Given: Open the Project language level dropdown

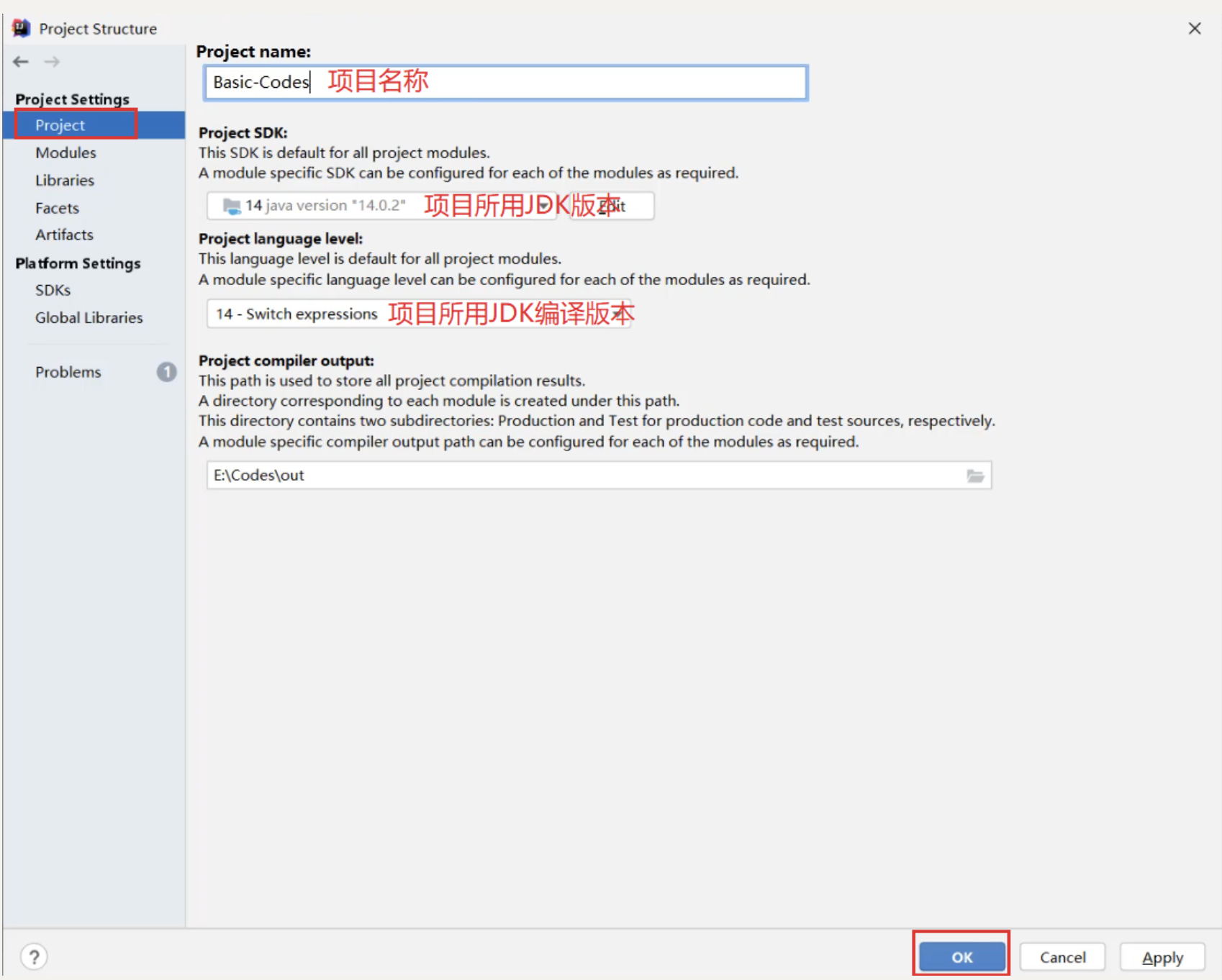Looking at the screenshot, I should click(417, 314).
